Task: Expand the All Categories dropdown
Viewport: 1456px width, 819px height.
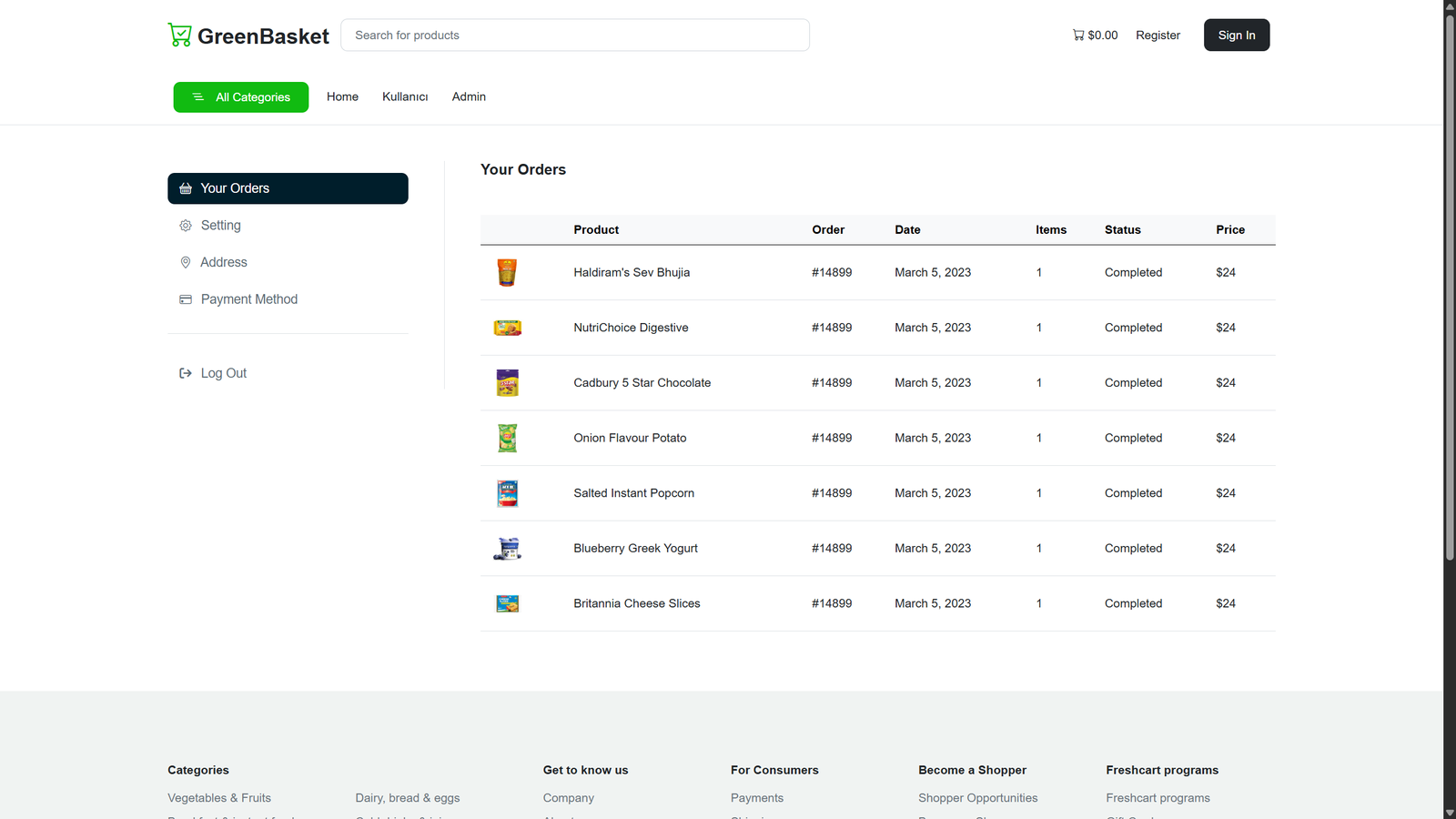Action: point(241,97)
